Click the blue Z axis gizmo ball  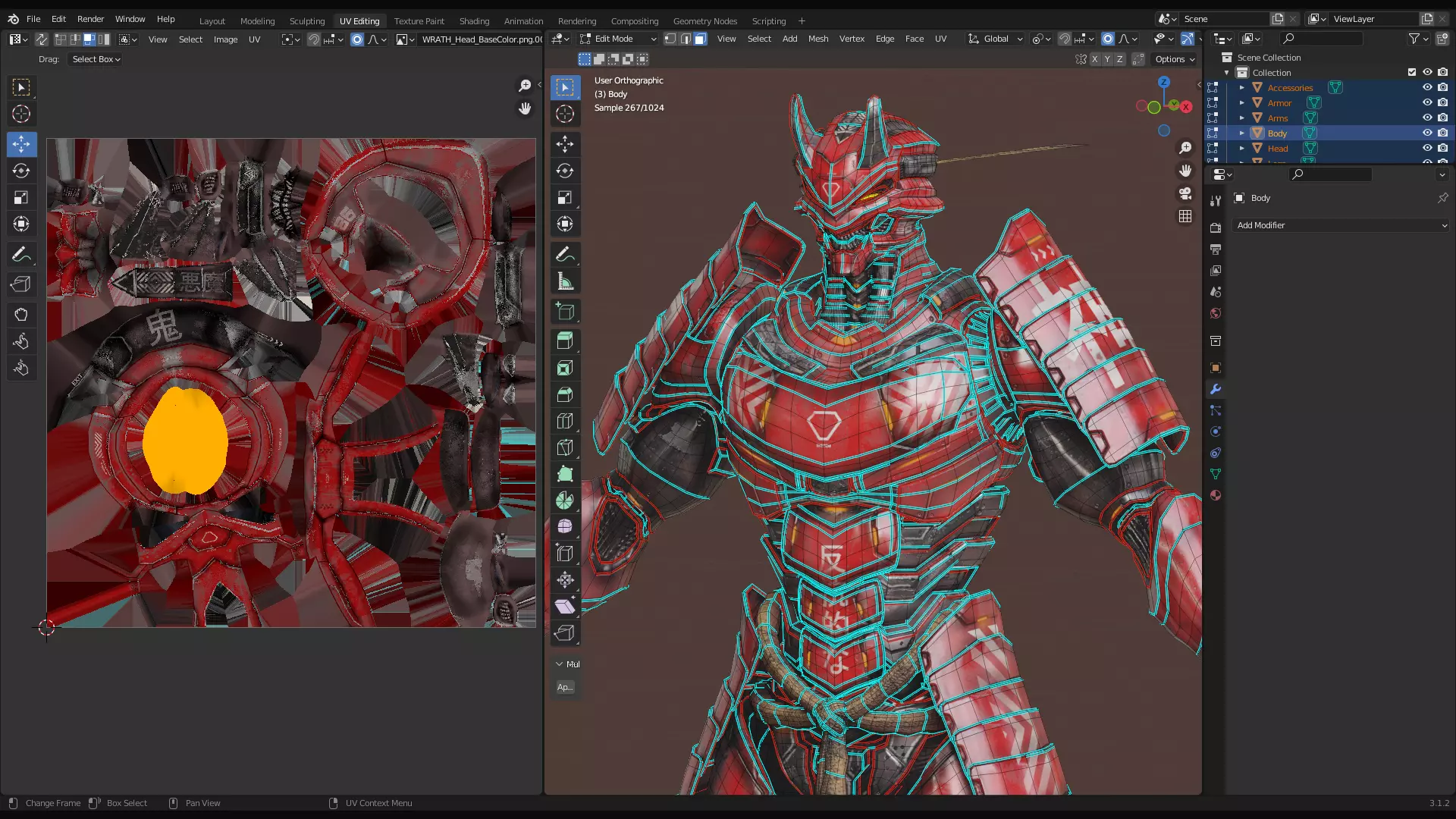pyautogui.click(x=1163, y=82)
